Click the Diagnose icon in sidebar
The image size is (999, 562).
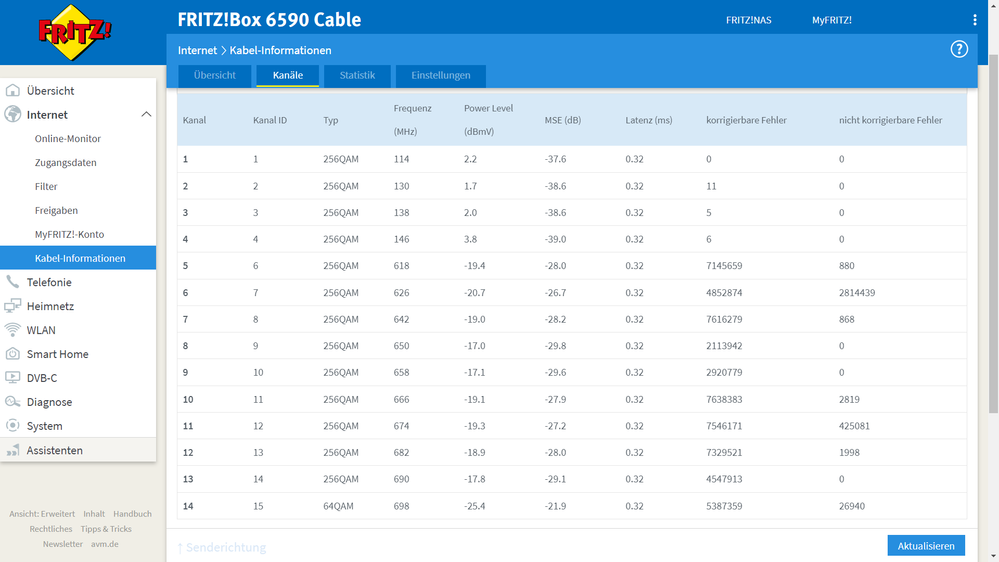pyautogui.click(x=13, y=402)
